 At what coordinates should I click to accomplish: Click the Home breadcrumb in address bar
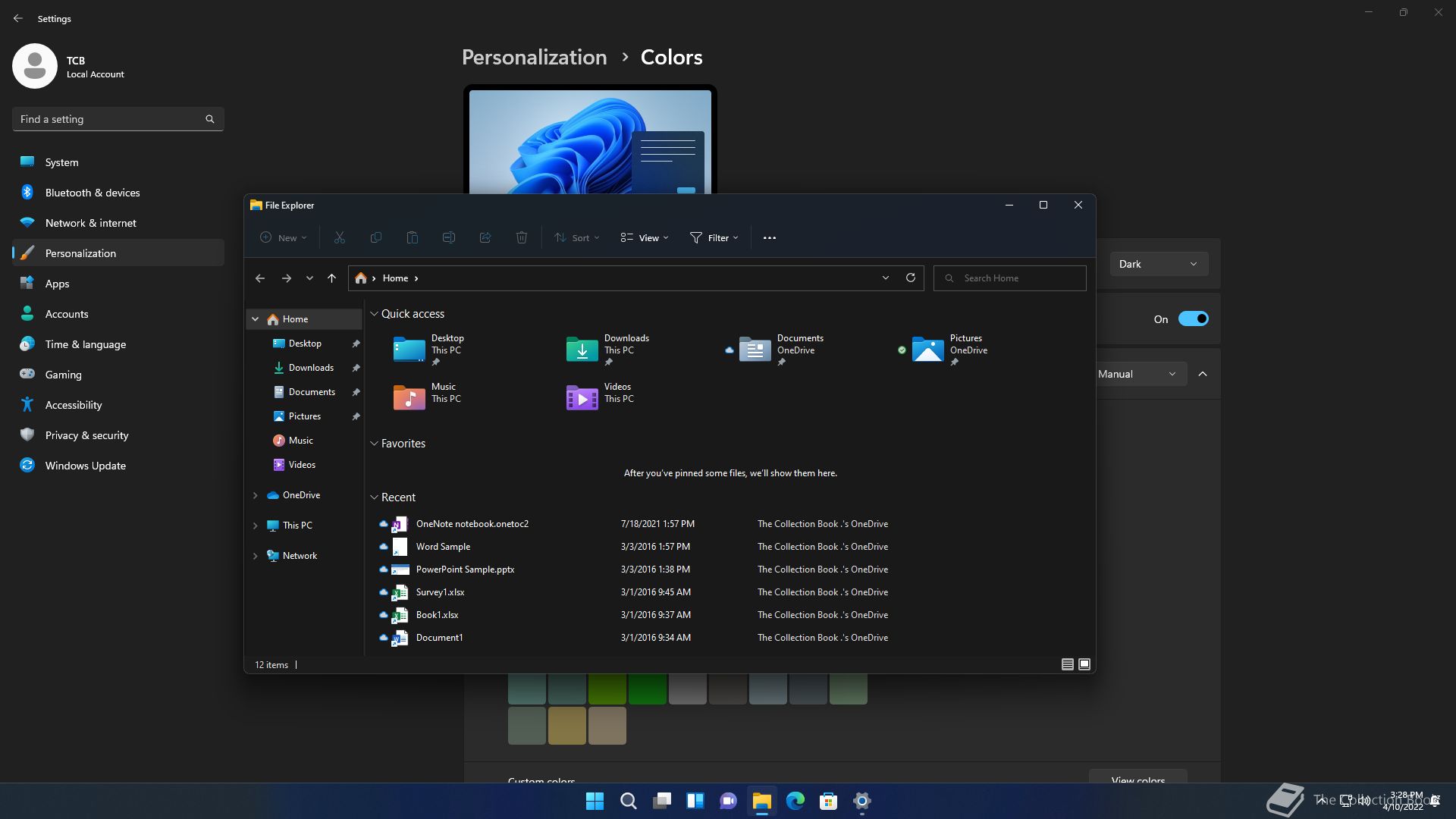(395, 278)
